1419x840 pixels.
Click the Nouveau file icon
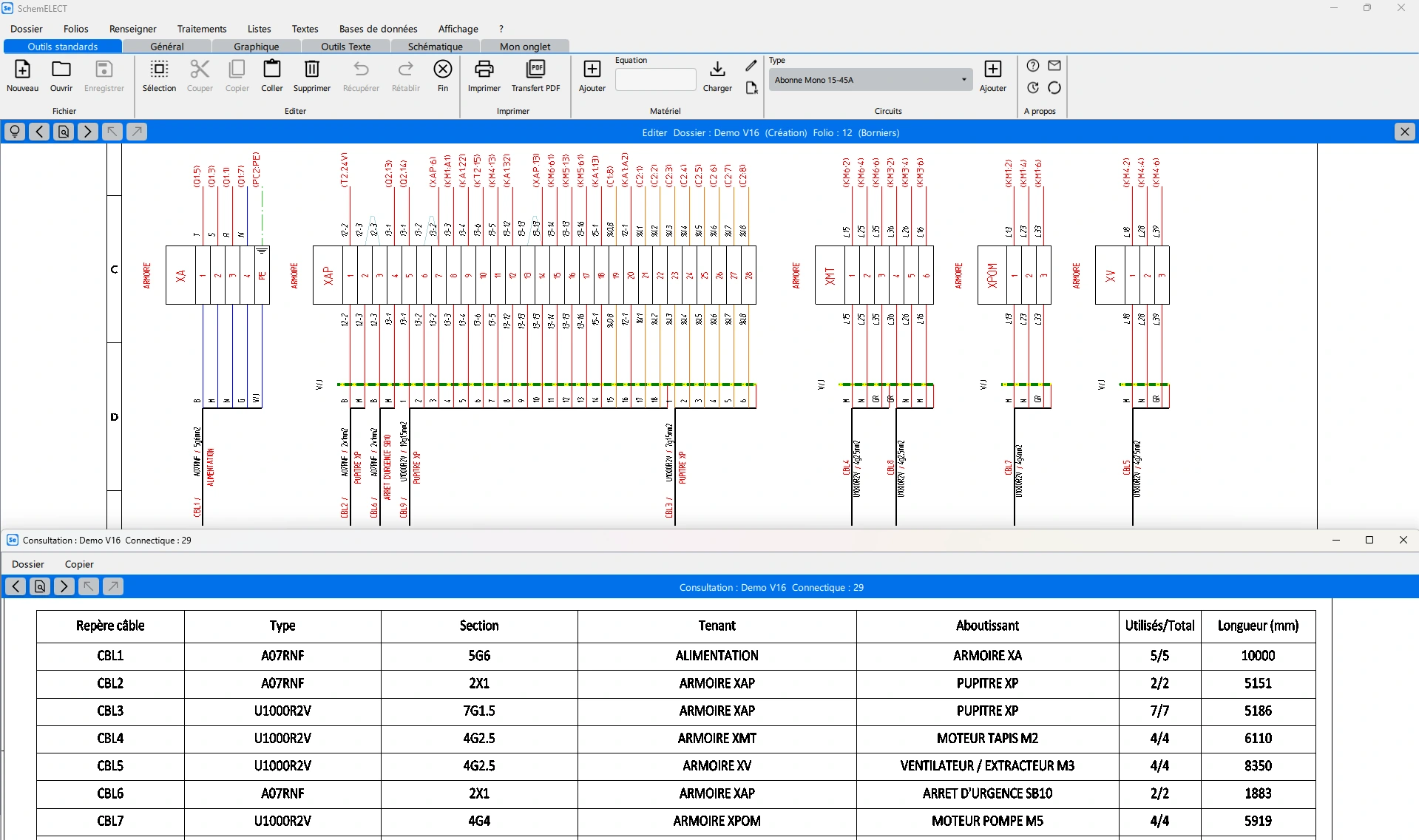click(22, 70)
